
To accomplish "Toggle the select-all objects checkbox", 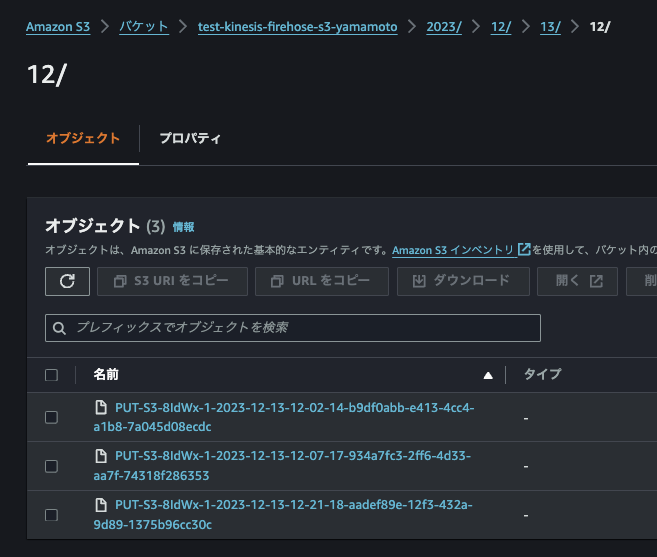I will pos(52,375).
